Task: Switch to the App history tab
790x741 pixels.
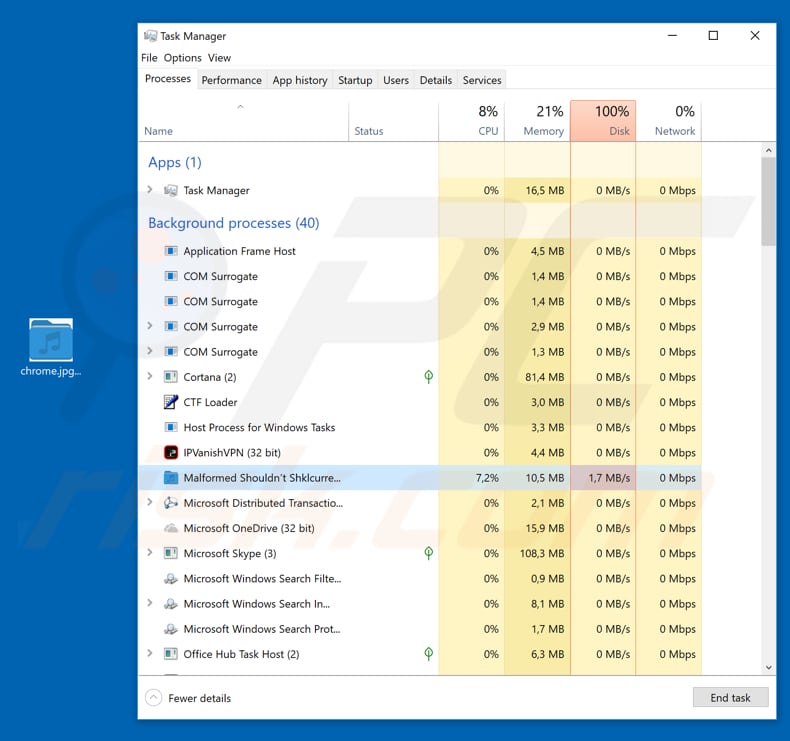Action: [x=300, y=80]
